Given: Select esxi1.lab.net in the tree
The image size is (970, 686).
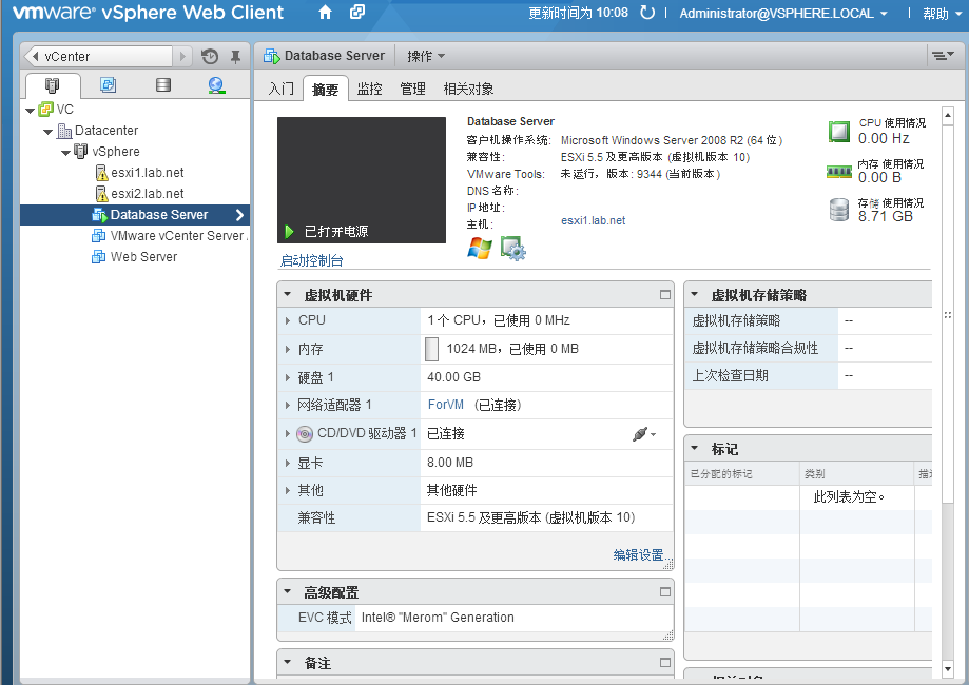Looking at the screenshot, I should [147, 173].
